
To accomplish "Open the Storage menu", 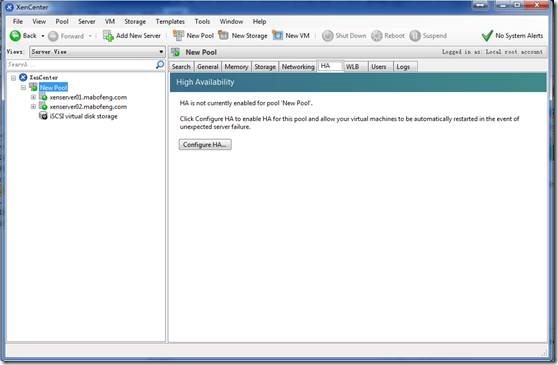I will (x=135, y=21).
